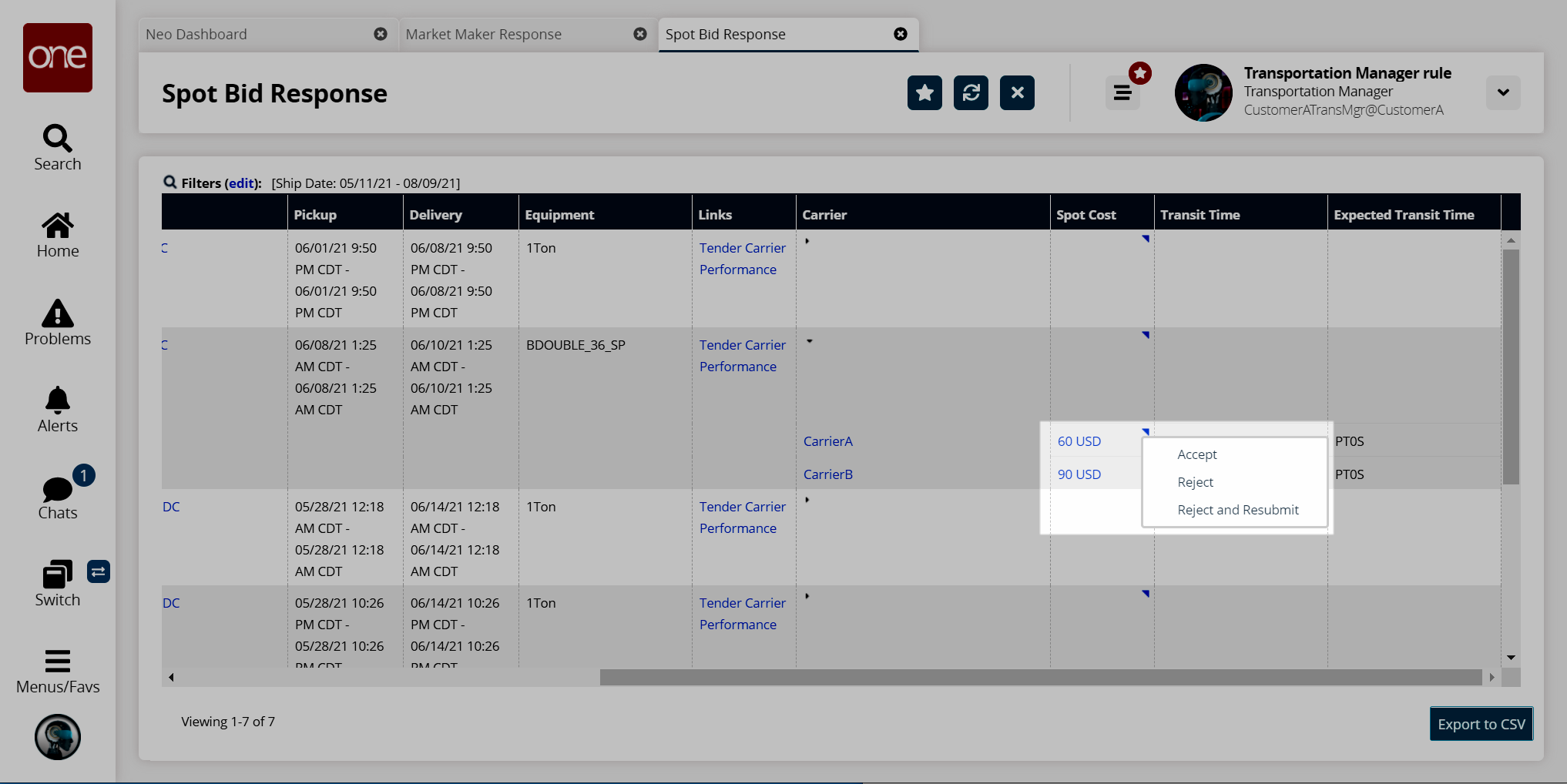
Task: Click the filters edit link
Action: click(x=241, y=183)
